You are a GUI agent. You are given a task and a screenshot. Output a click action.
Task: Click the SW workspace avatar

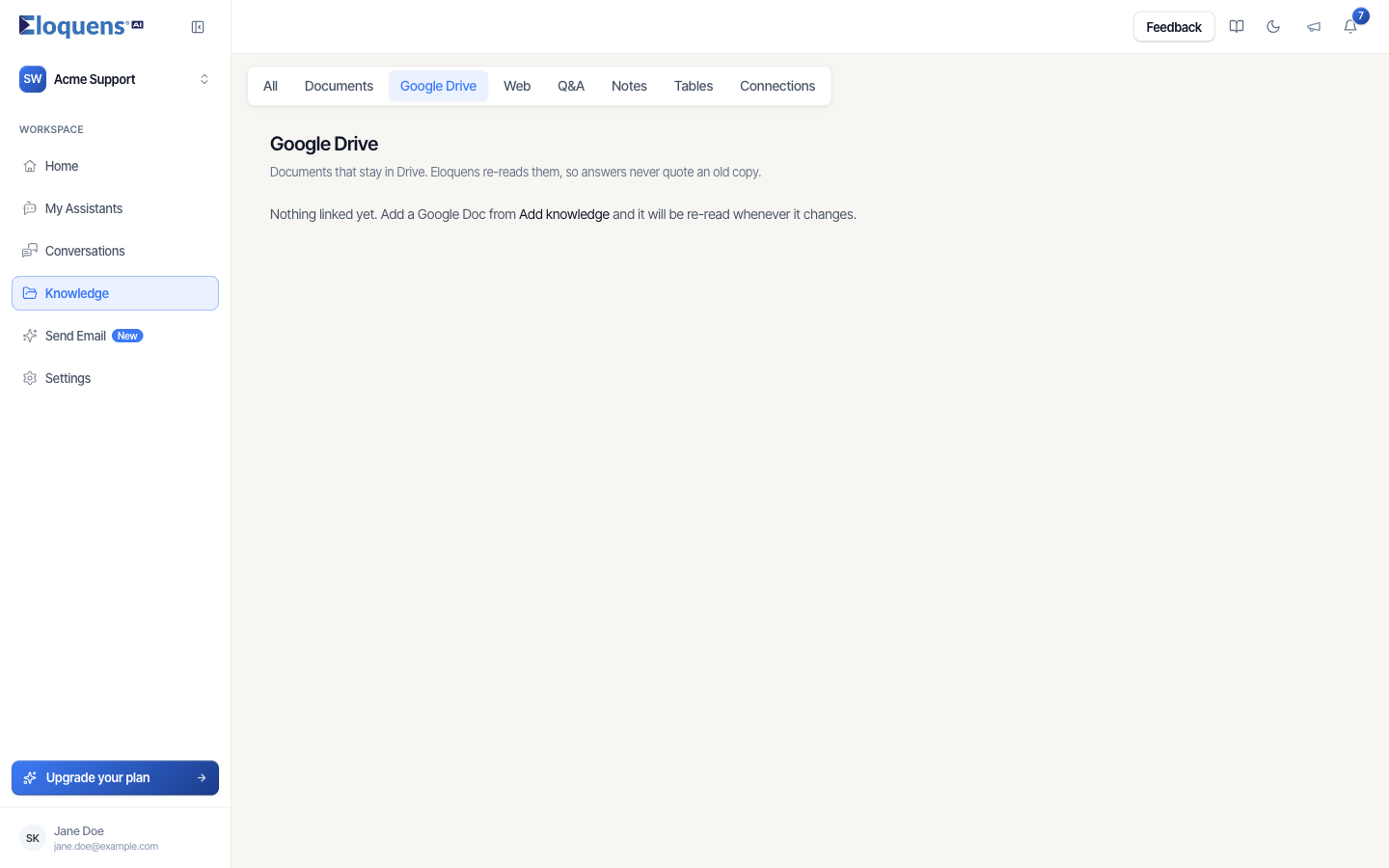coord(33,79)
